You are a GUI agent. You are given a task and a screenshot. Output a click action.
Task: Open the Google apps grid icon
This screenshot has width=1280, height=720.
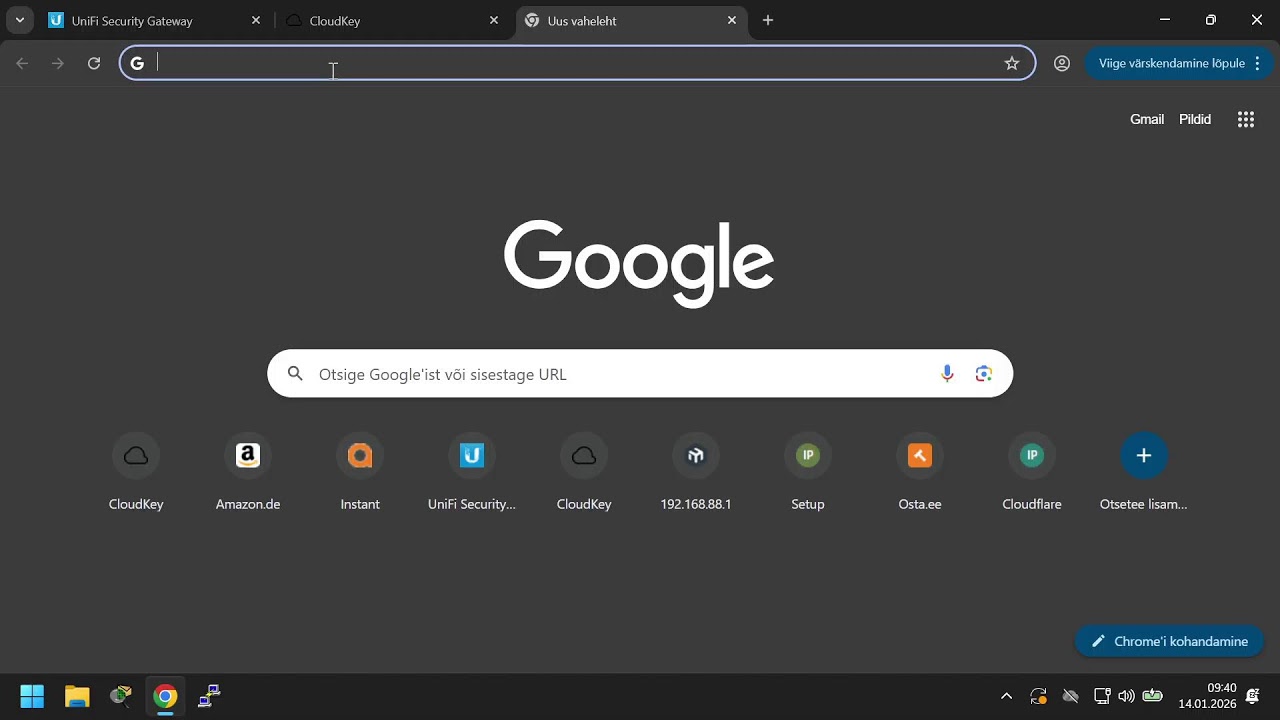(1245, 119)
